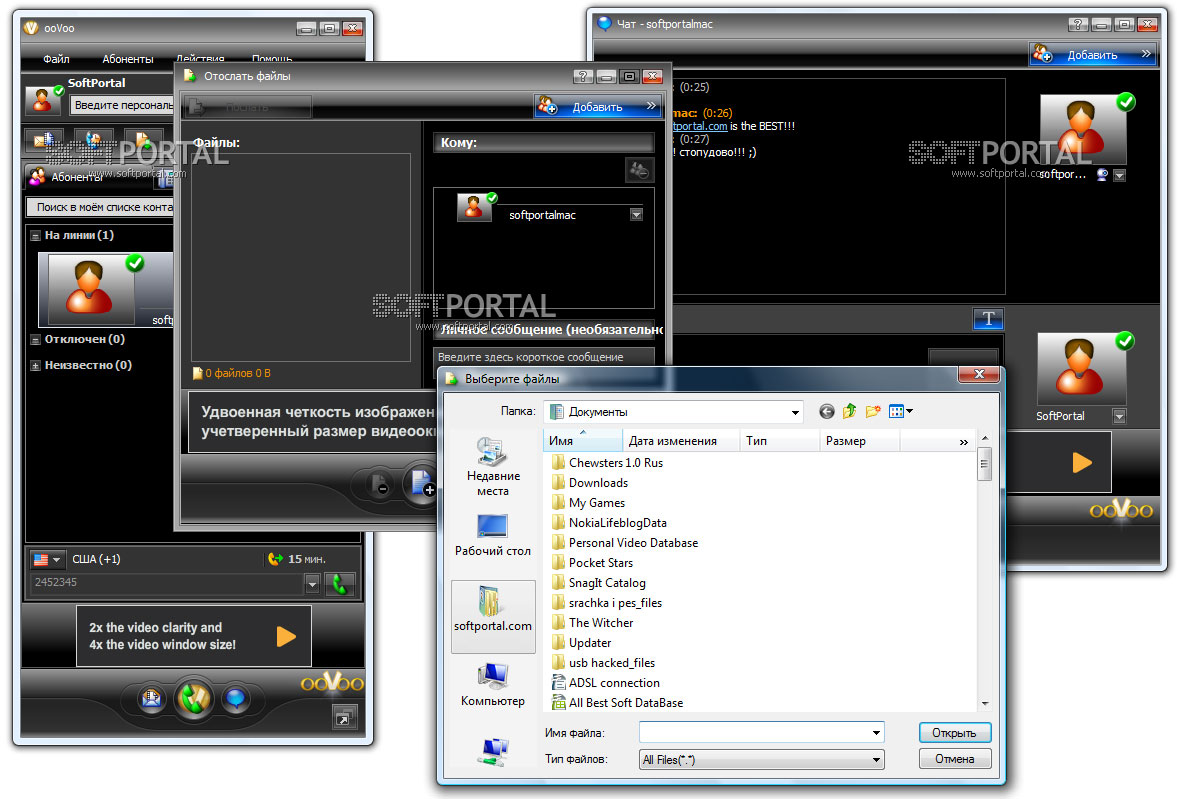
Task: Click the text format T button in chat window
Action: [988, 318]
